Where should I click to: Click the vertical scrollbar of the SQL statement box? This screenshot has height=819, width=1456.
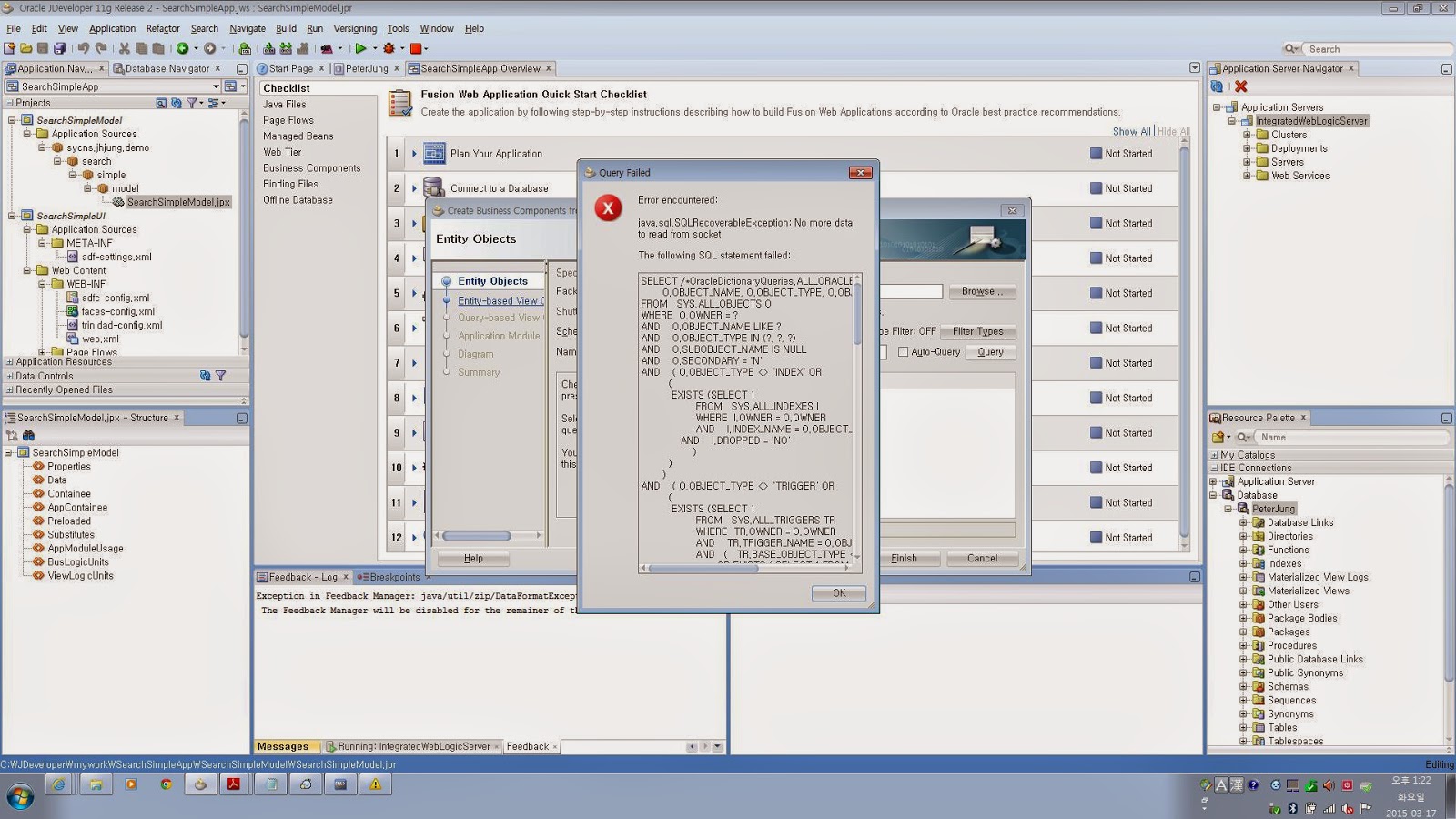tap(857, 419)
